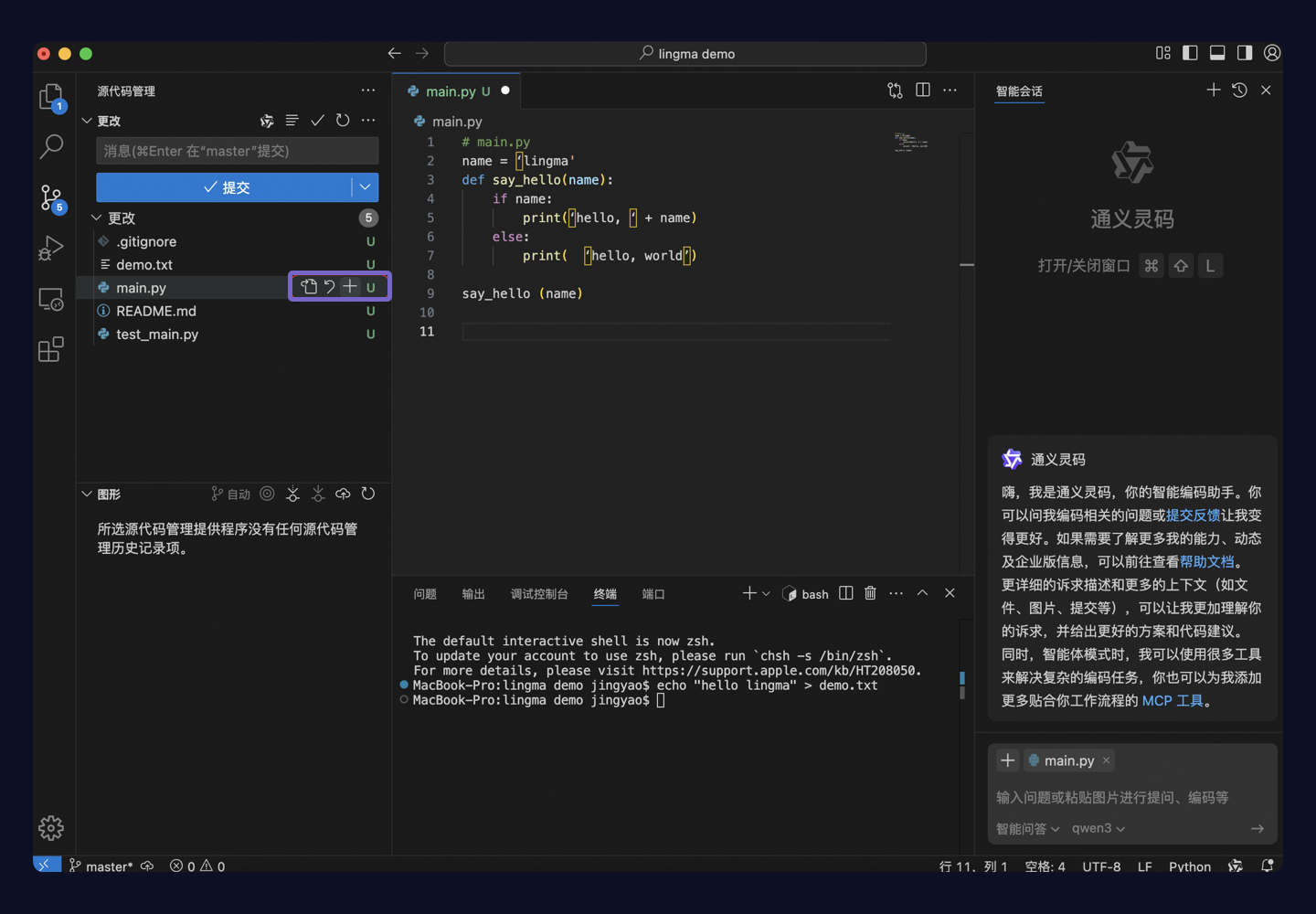Toggle secondary sidebar visibility
Screen dimensions: 1316x914
point(1245,53)
